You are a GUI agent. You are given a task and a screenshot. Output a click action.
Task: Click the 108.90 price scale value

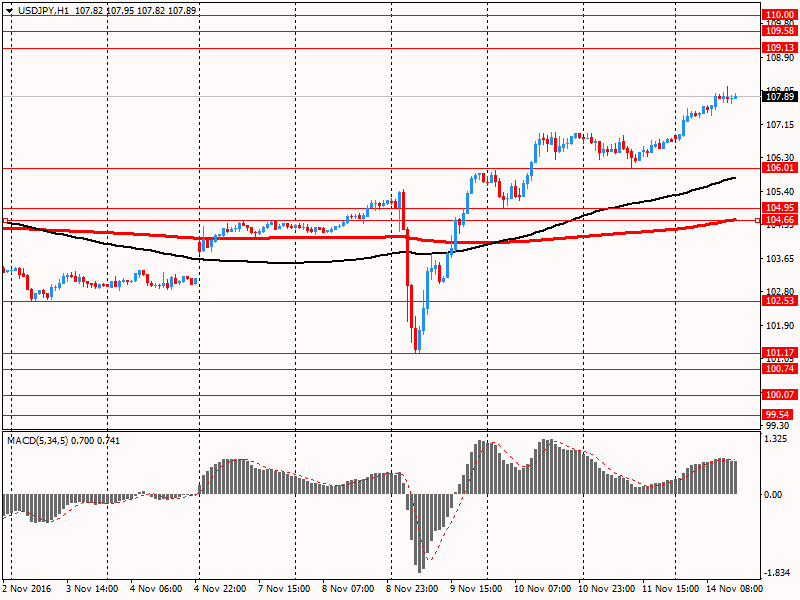(780, 58)
